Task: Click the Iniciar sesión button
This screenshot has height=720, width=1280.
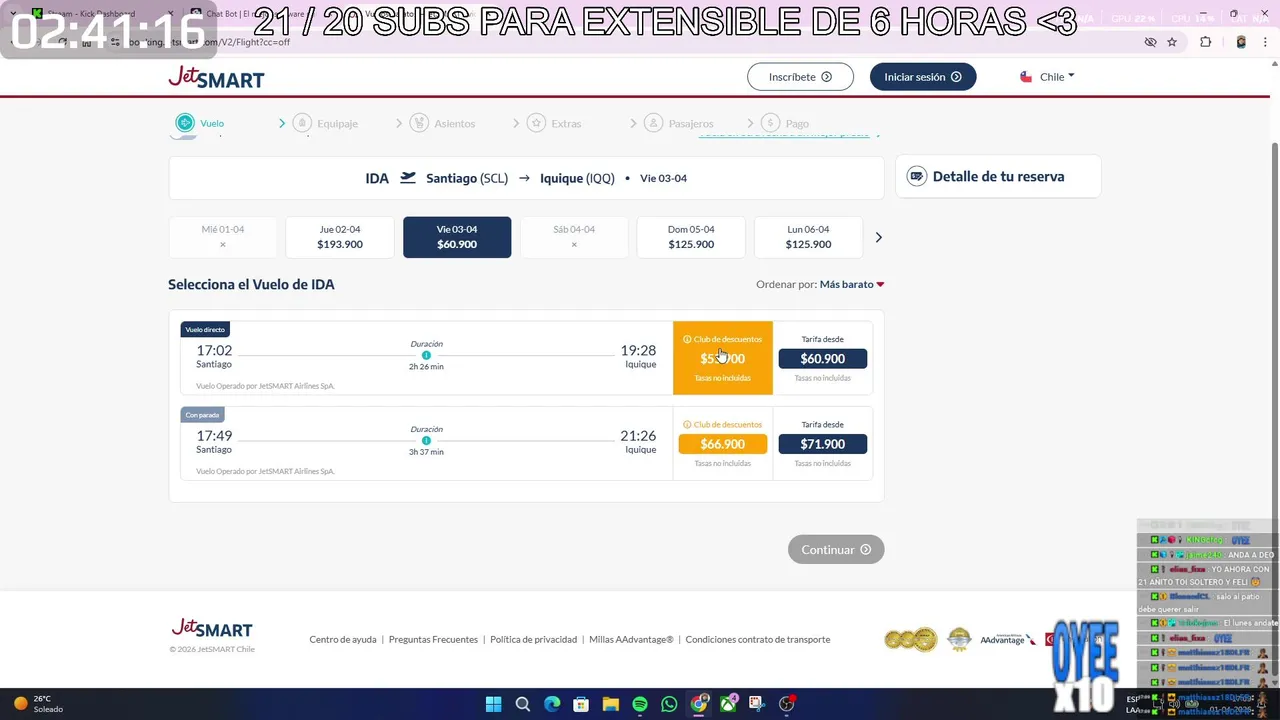Action: (923, 77)
